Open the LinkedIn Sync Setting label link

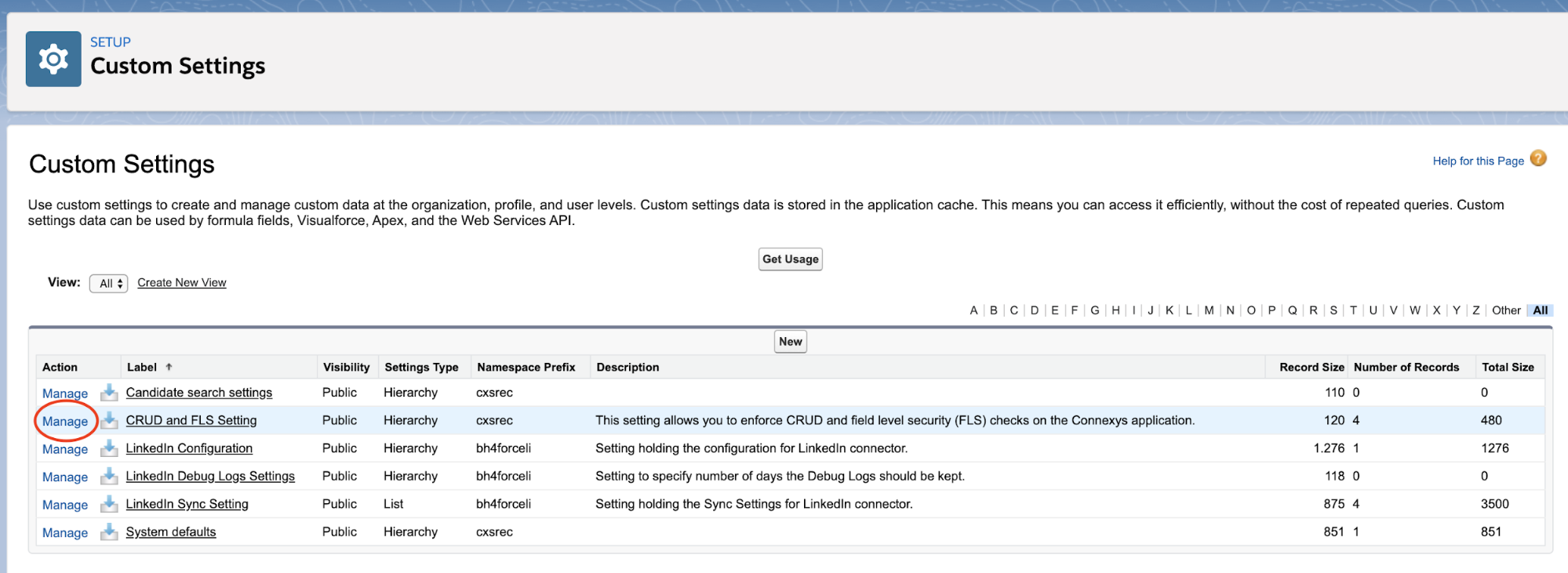click(187, 504)
